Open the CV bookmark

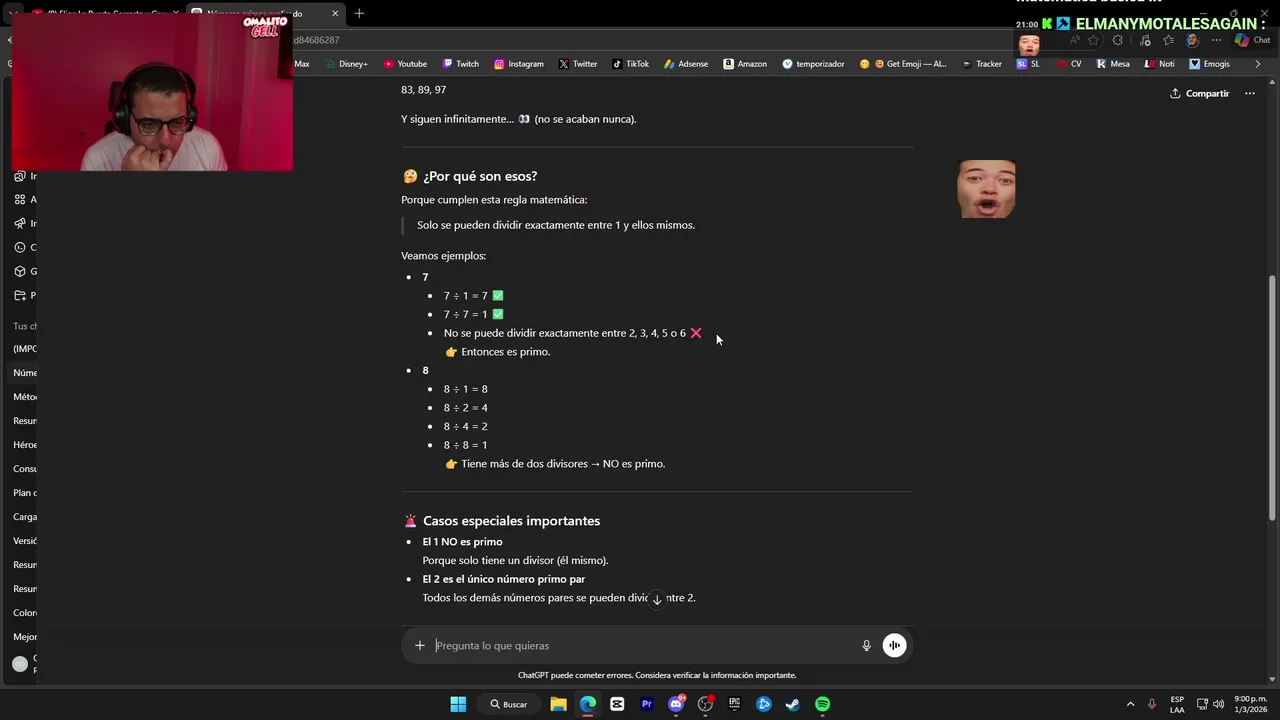click(1069, 64)
